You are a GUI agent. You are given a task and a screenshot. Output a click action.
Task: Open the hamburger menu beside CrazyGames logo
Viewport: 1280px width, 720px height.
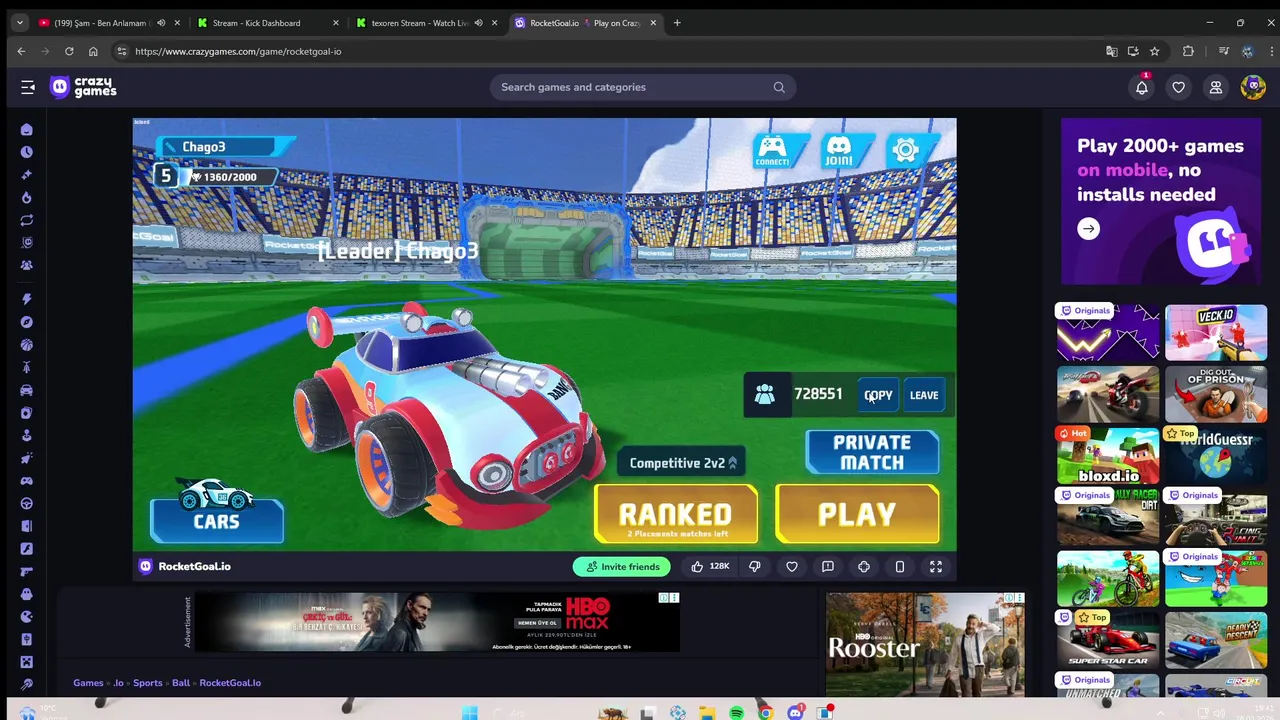(x=28, y=87)
